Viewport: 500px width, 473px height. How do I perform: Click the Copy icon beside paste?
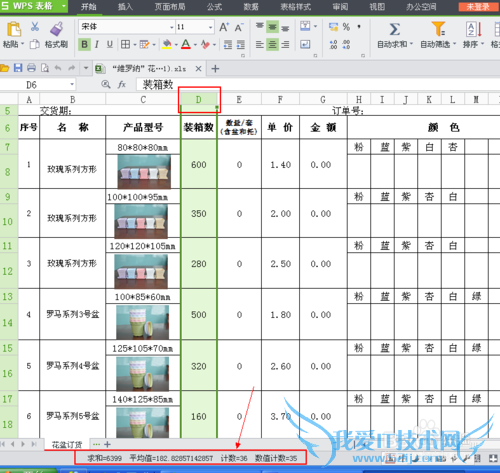(35, 44)
